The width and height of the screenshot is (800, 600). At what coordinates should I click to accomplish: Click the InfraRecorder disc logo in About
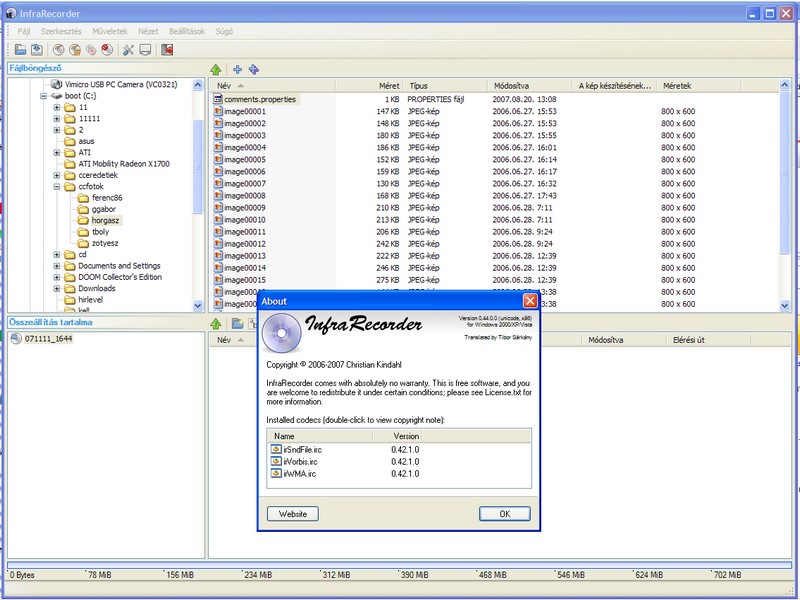click(x=282, y=333)
